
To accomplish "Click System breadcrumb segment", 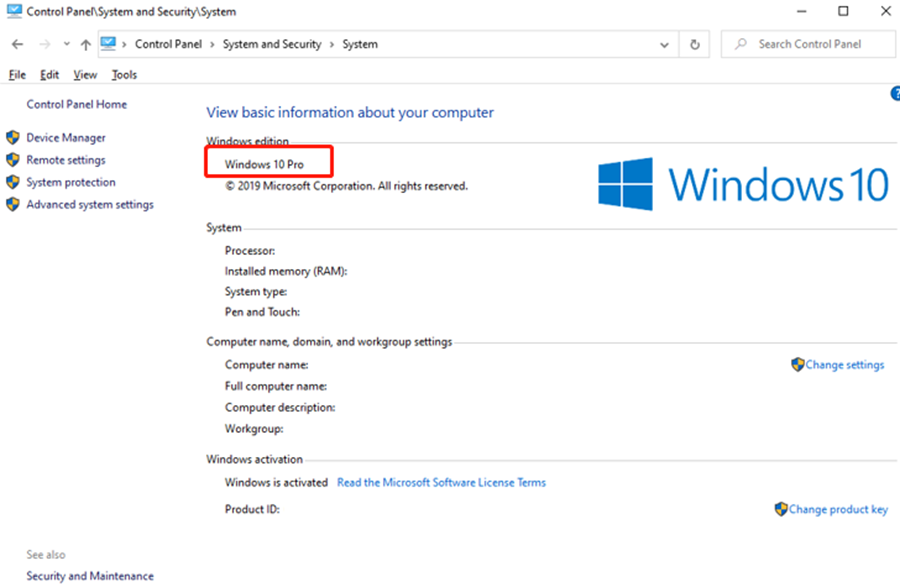I will pyautogui.click(x=360, y=44).
